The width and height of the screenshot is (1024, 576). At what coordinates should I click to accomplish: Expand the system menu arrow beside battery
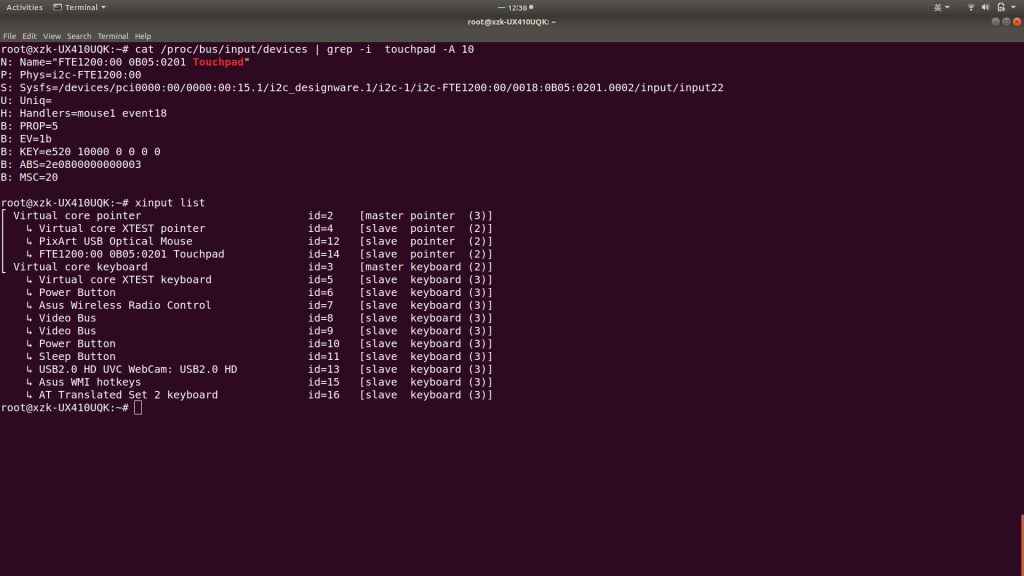1014,8
